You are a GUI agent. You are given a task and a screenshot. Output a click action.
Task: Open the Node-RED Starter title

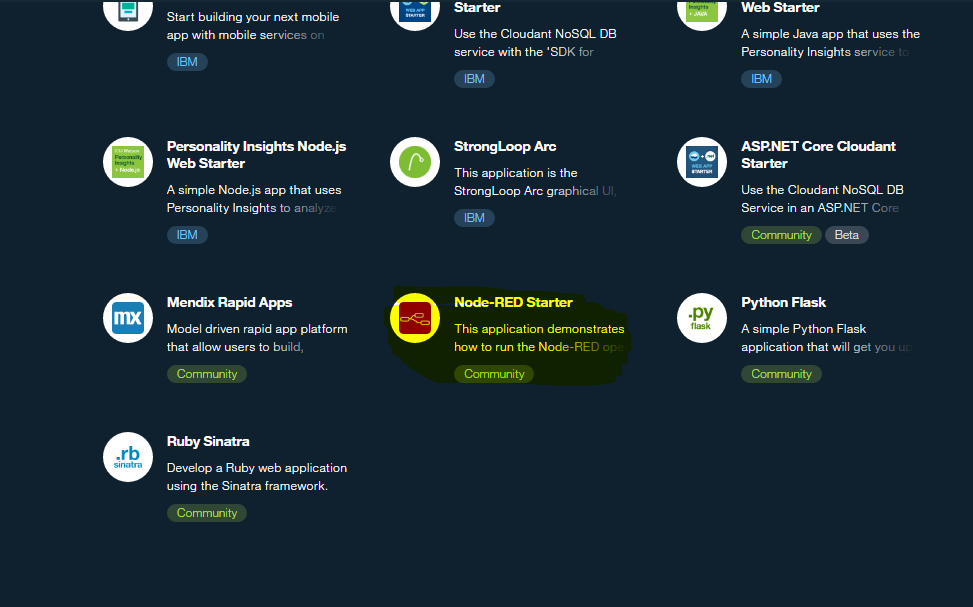tap(513, 302)
